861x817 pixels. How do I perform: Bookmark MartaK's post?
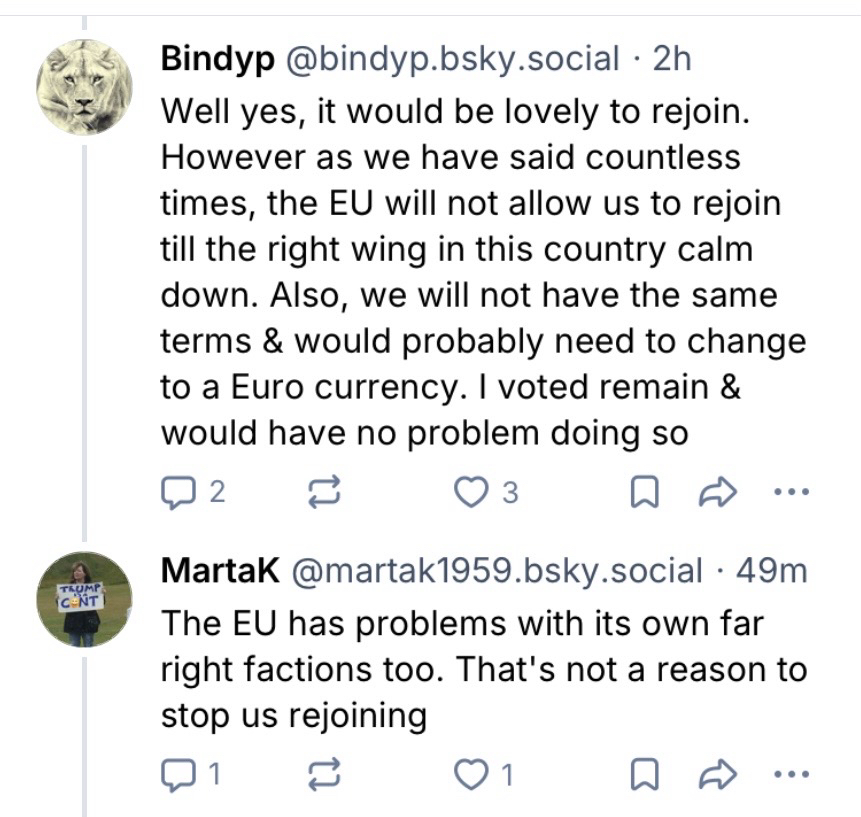[x=641, y=772]
